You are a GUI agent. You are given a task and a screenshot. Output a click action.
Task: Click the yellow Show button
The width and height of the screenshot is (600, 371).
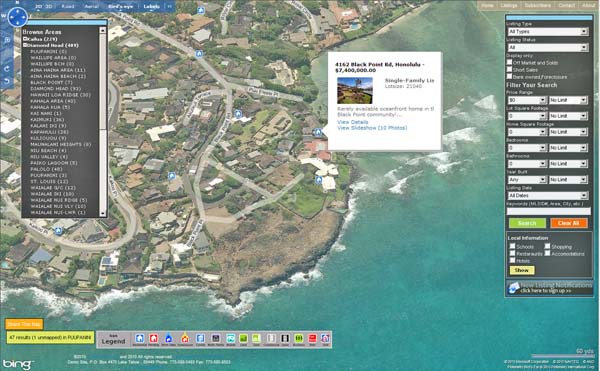tap(522, 270)
